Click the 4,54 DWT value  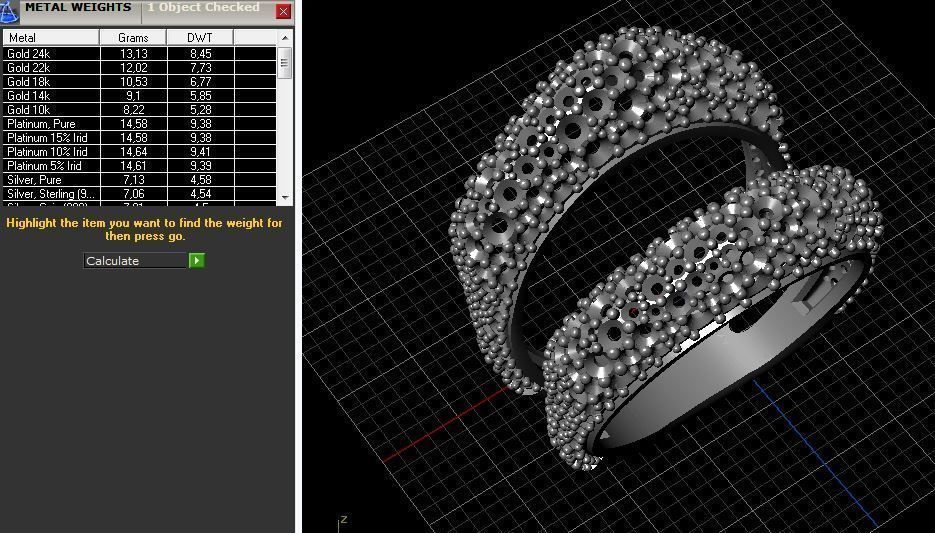[200, 194]
